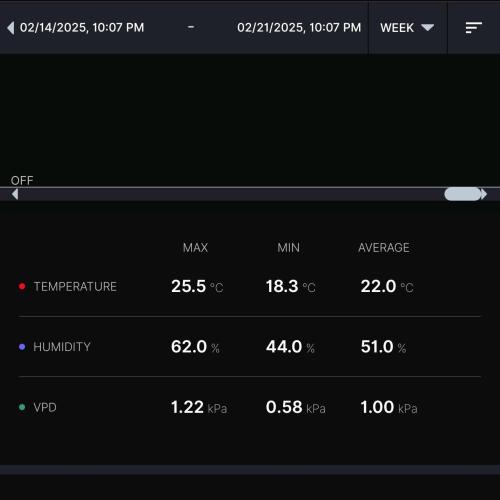
Task: Open the sort/filter lines icon
Action: [474, 28]
